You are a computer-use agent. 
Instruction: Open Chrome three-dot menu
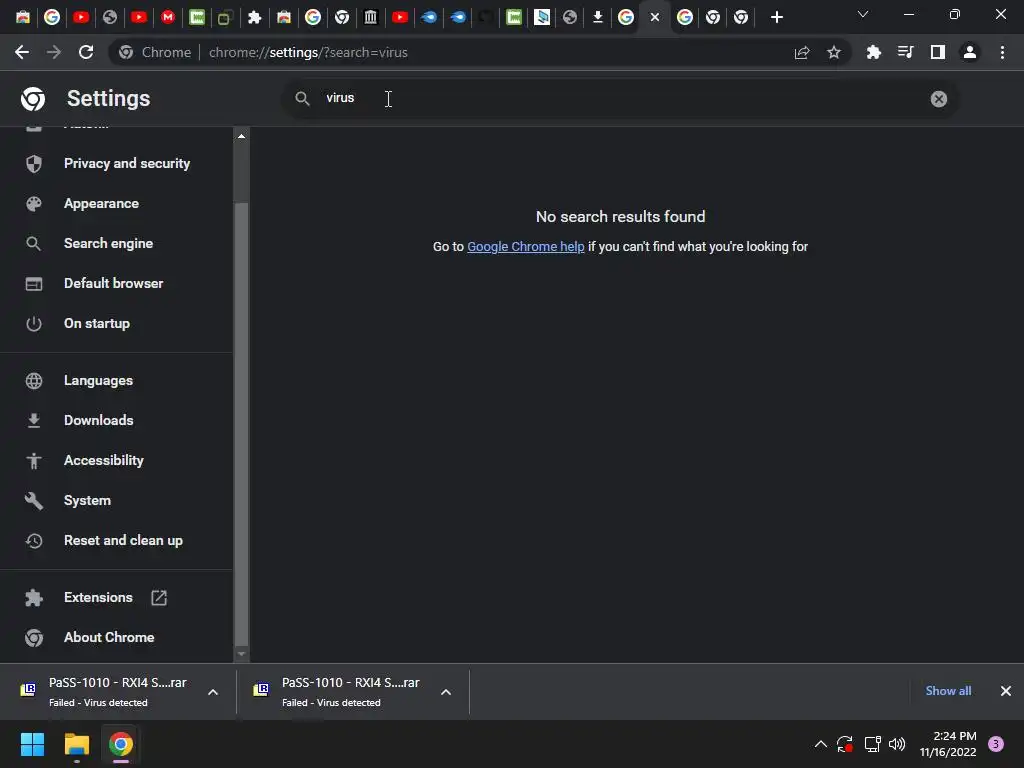[1002, 52]
